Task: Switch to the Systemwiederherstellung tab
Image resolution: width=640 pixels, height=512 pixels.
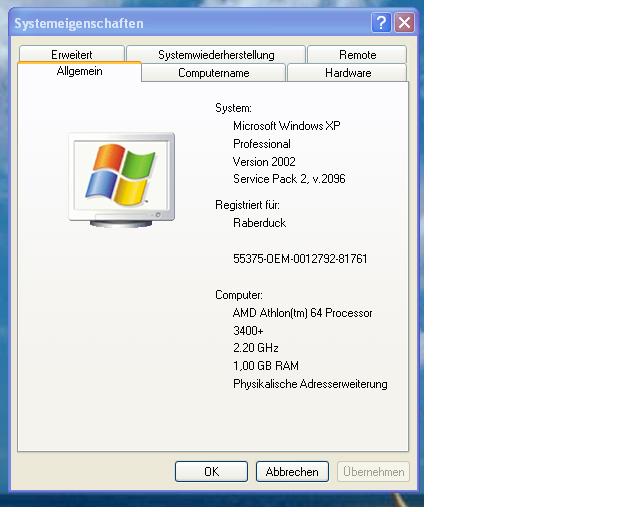Action: [216, 54]
